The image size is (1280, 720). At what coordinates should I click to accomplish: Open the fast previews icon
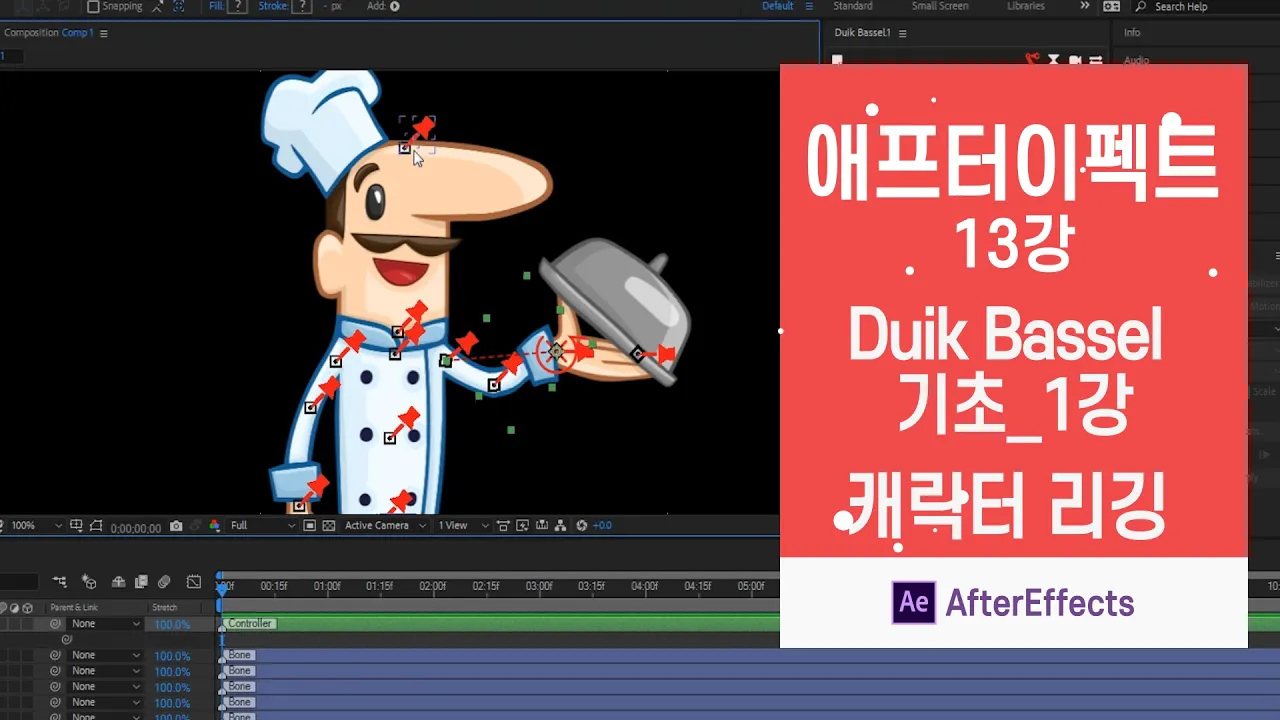click(522, 525)
